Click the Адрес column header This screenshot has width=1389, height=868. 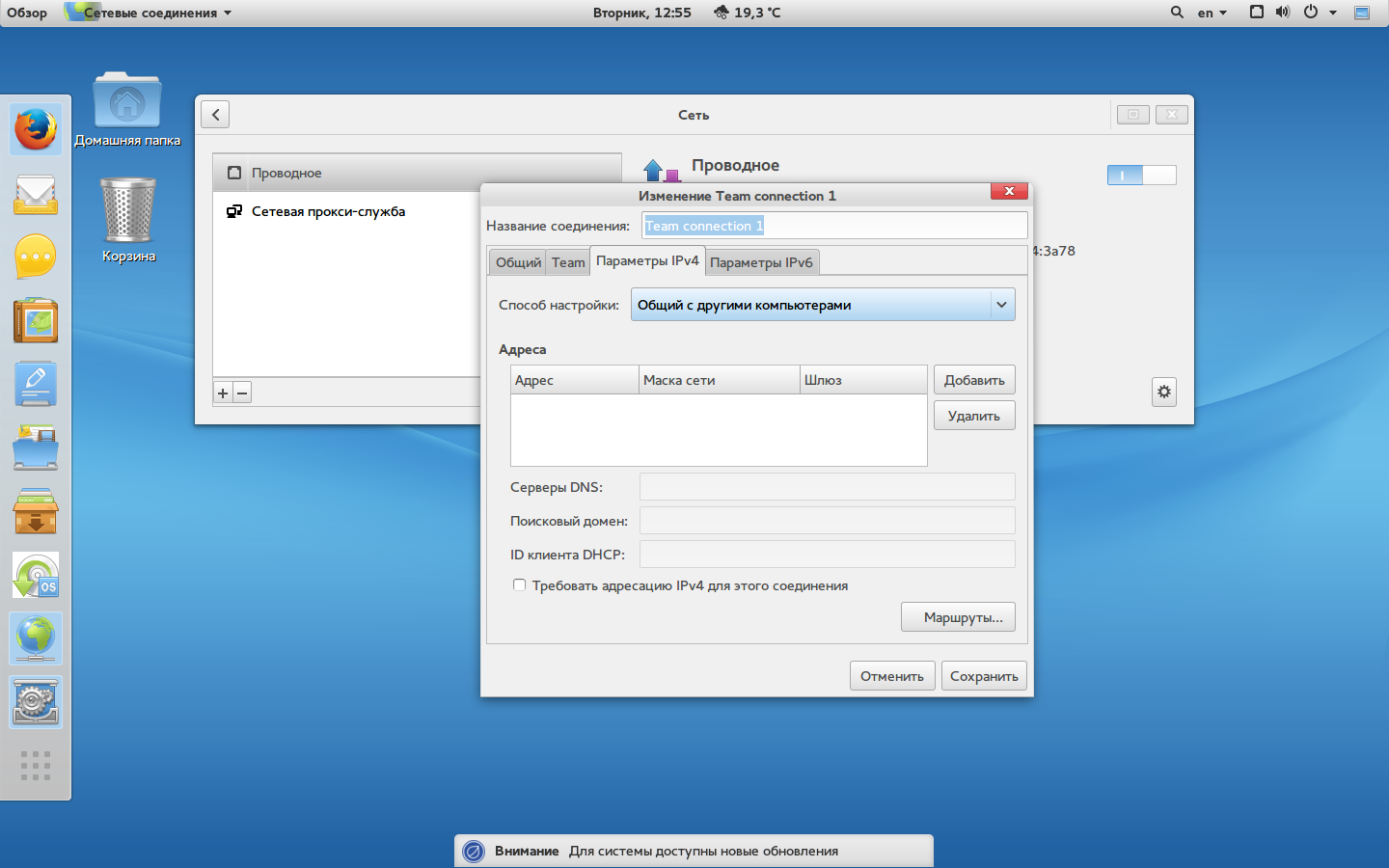coord(575,380)
